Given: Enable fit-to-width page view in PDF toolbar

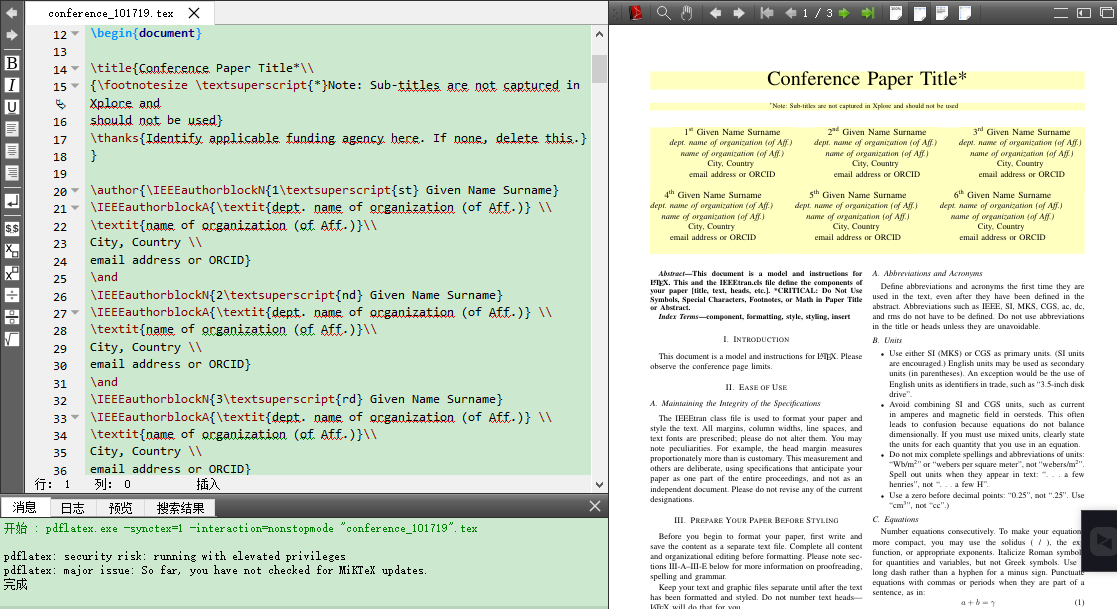Looking at the screenshot, I should tap(918, 13).
